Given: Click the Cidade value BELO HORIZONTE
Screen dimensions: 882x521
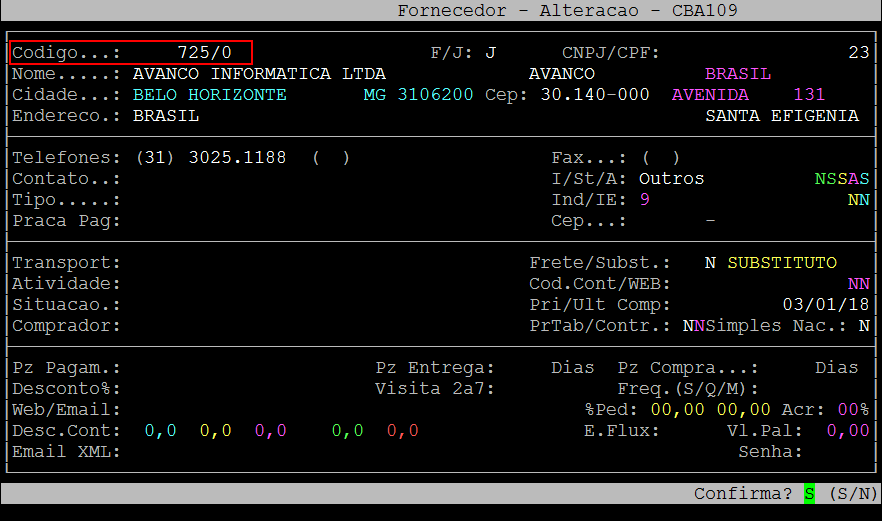Looking at the screenshot, I should point(209,95).
